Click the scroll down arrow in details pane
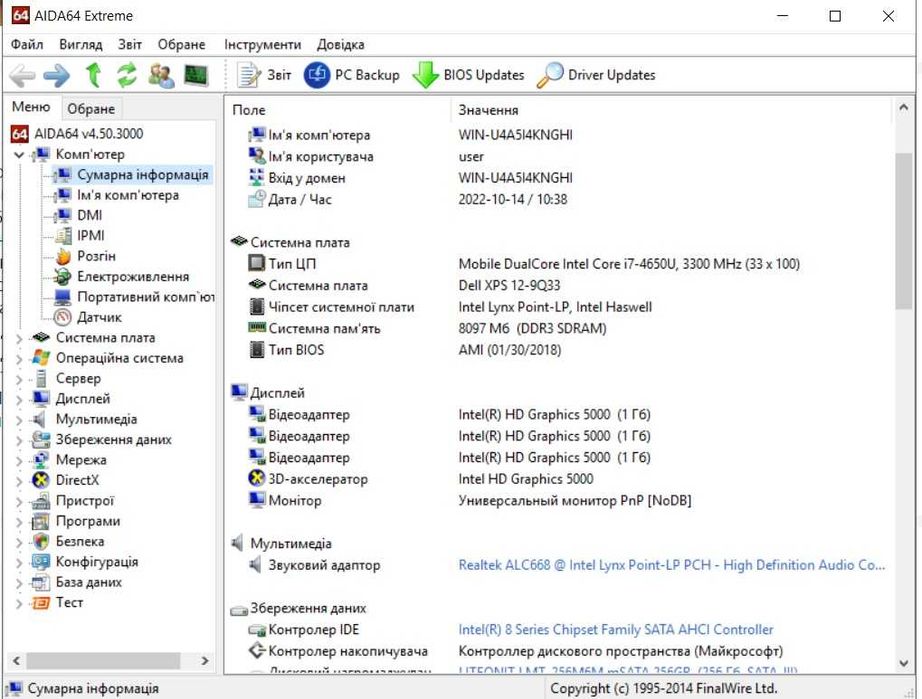 point(903,664)
